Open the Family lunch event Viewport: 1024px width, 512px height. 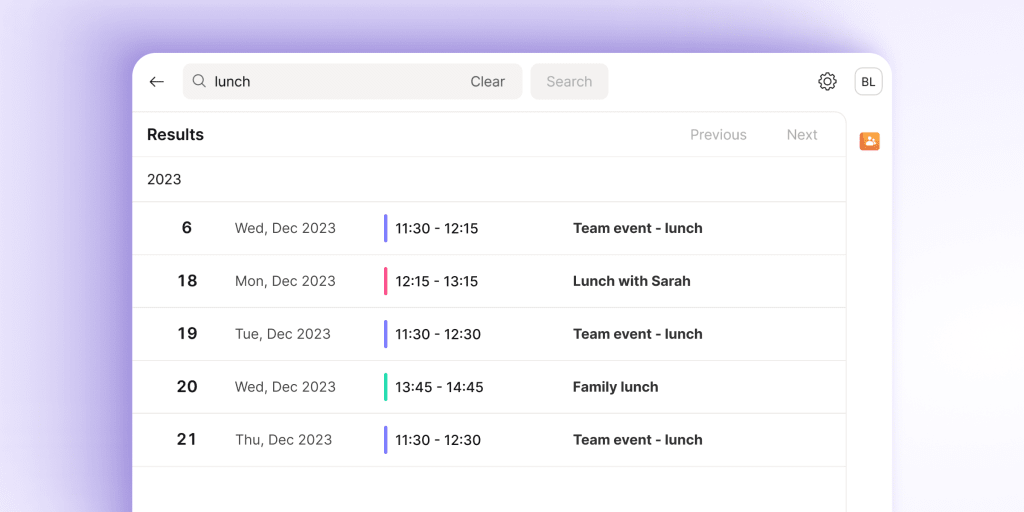[615, 387]
